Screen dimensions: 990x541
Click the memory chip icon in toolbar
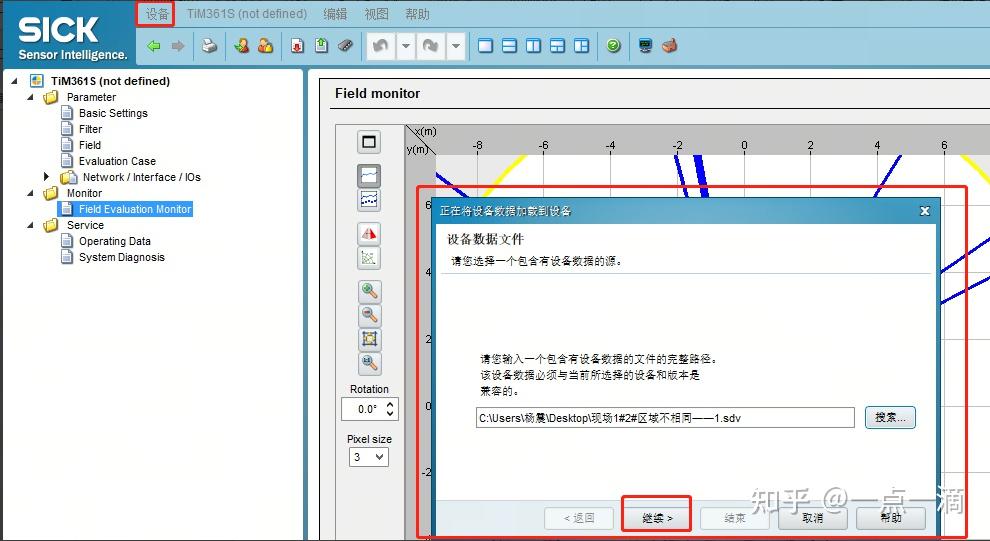[345, 46]
